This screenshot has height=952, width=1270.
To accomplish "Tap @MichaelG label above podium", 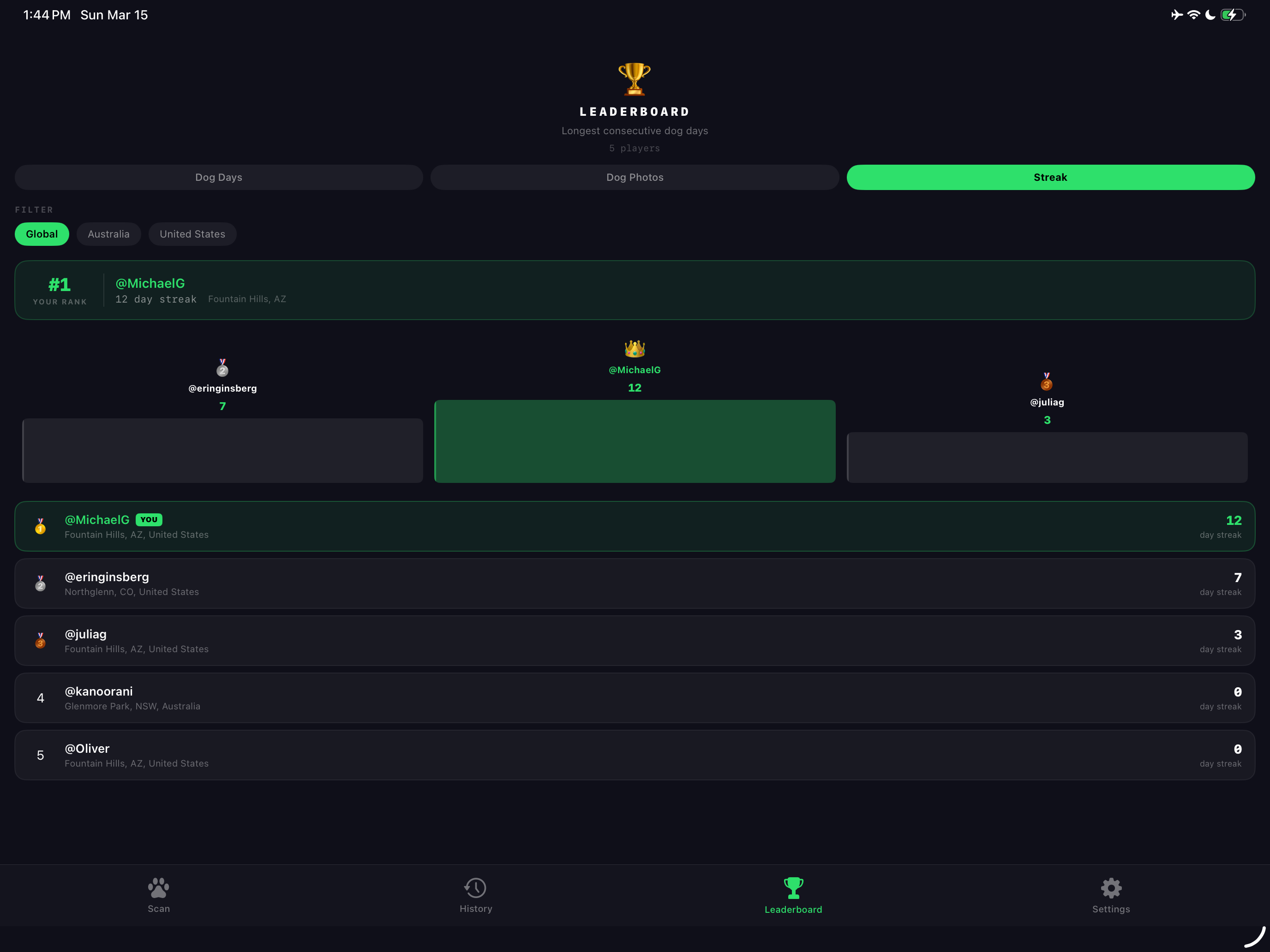I will [x=635, y=370].
